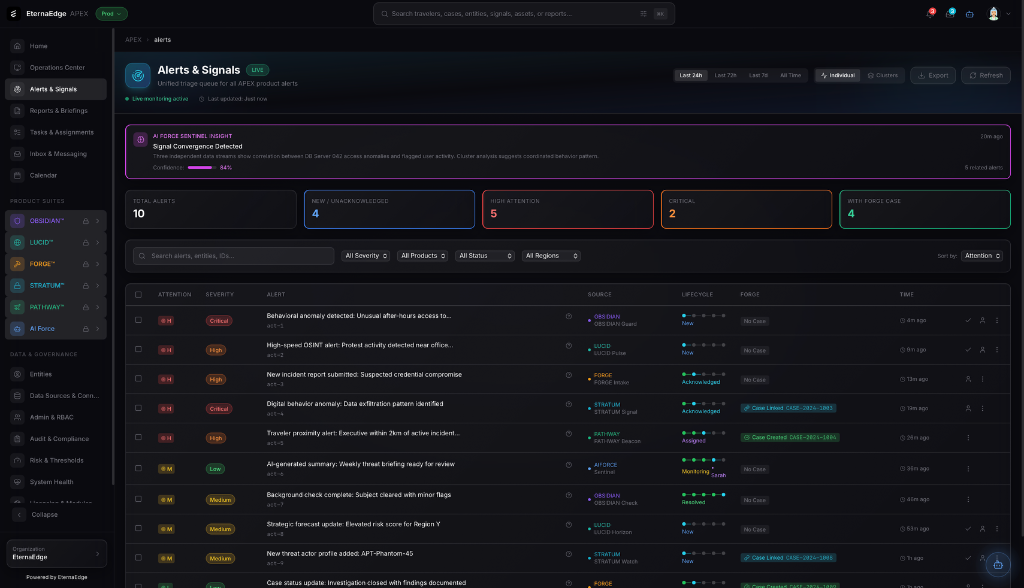Assign alert act-3 using person icon
1024x588 pixels.
pyautogui.click(x=968, y=379)
